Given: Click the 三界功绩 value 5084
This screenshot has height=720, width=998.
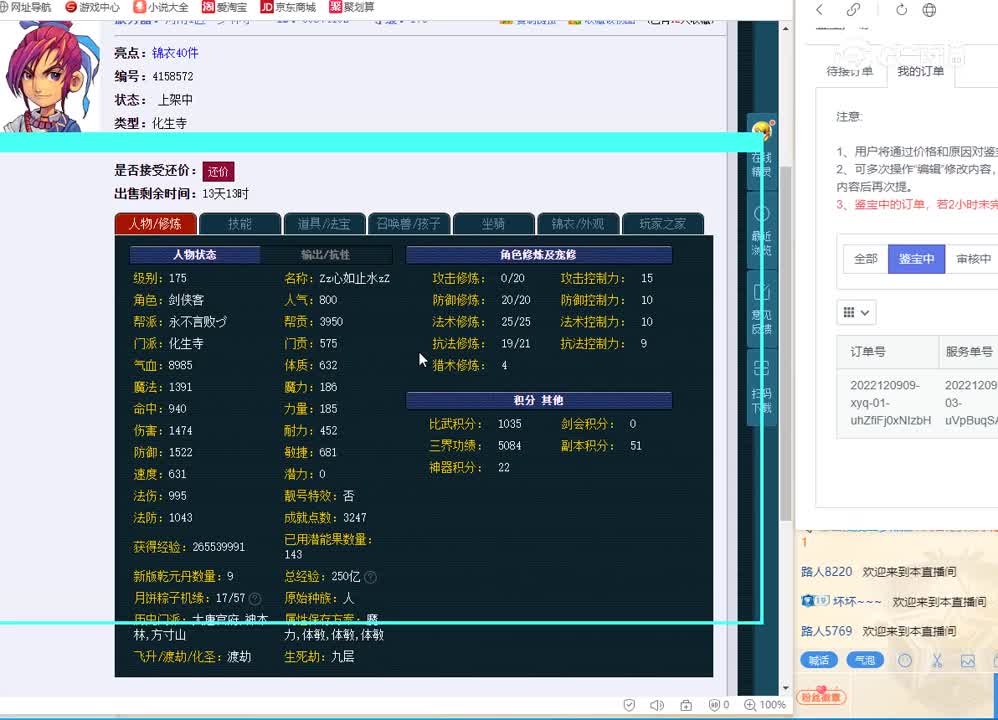Looking at the screenshot, I should 509,446.
